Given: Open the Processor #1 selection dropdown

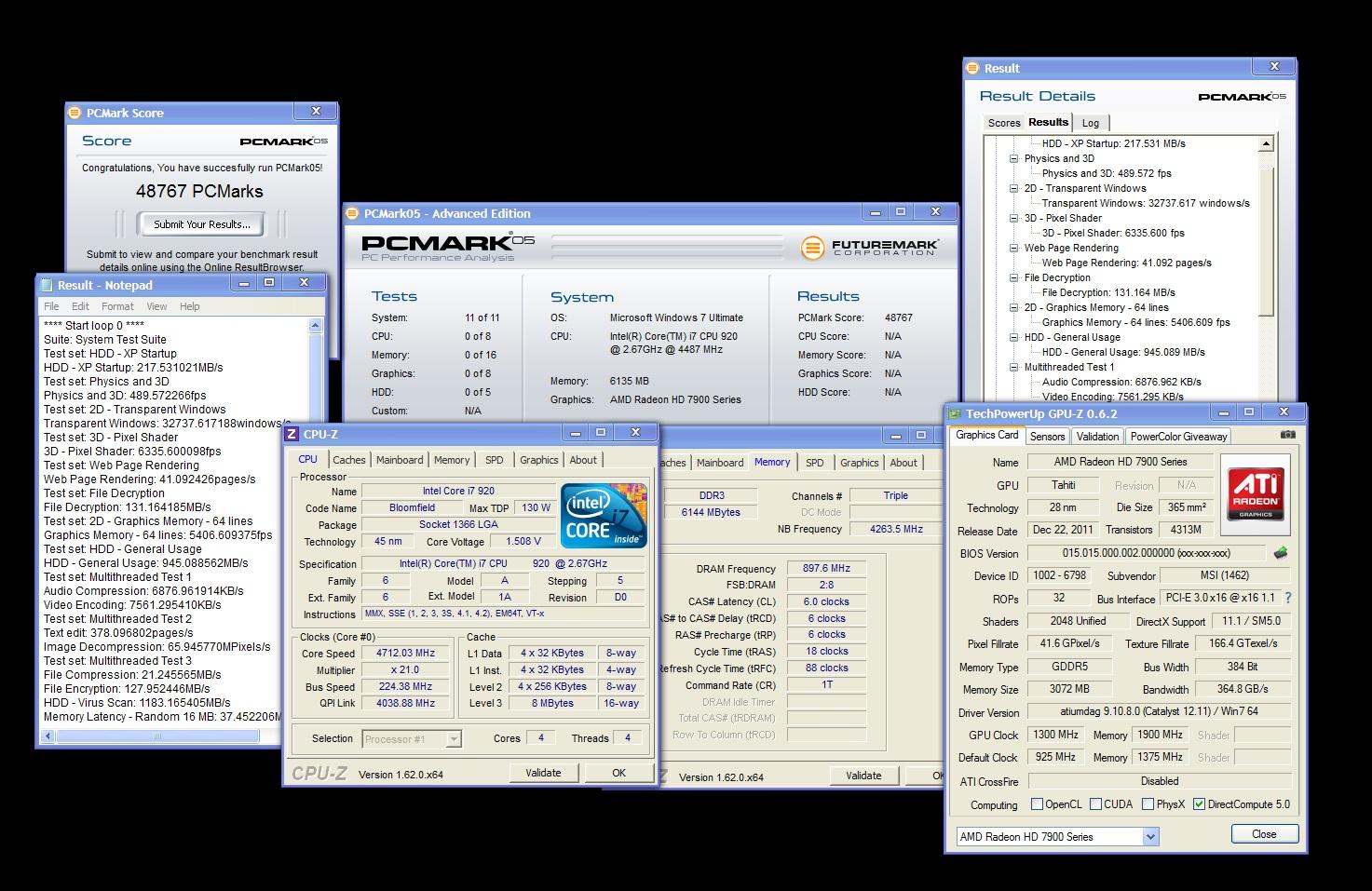Looking at the screenshot, I should (454, 738).
